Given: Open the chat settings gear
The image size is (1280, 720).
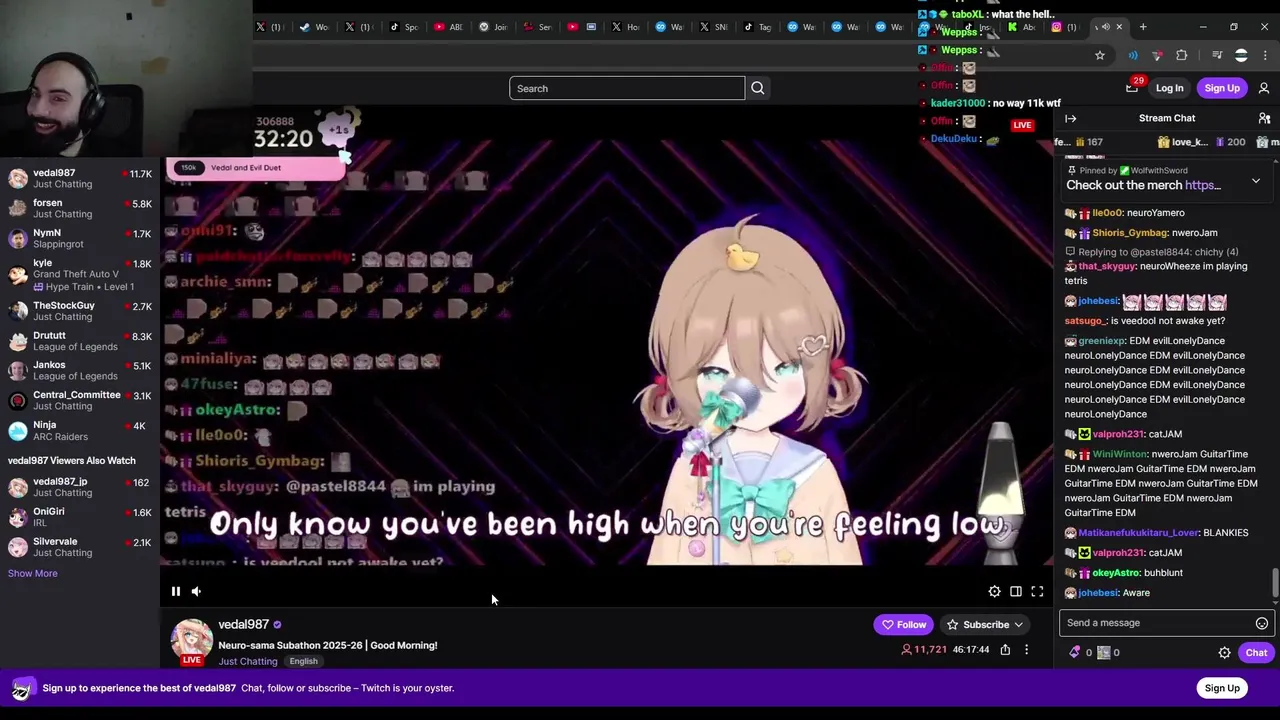Looking at the screenshot, I should tap(1224, 653).
